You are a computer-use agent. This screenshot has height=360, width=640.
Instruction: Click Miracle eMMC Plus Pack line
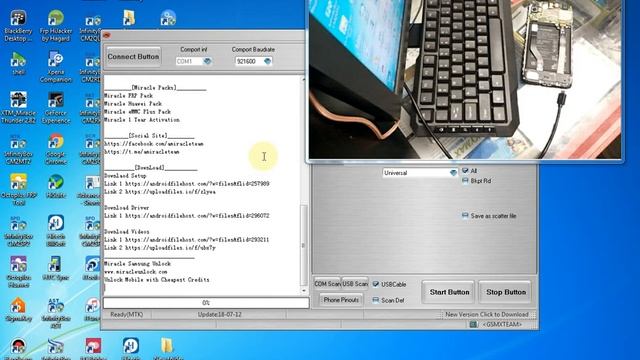137,112
